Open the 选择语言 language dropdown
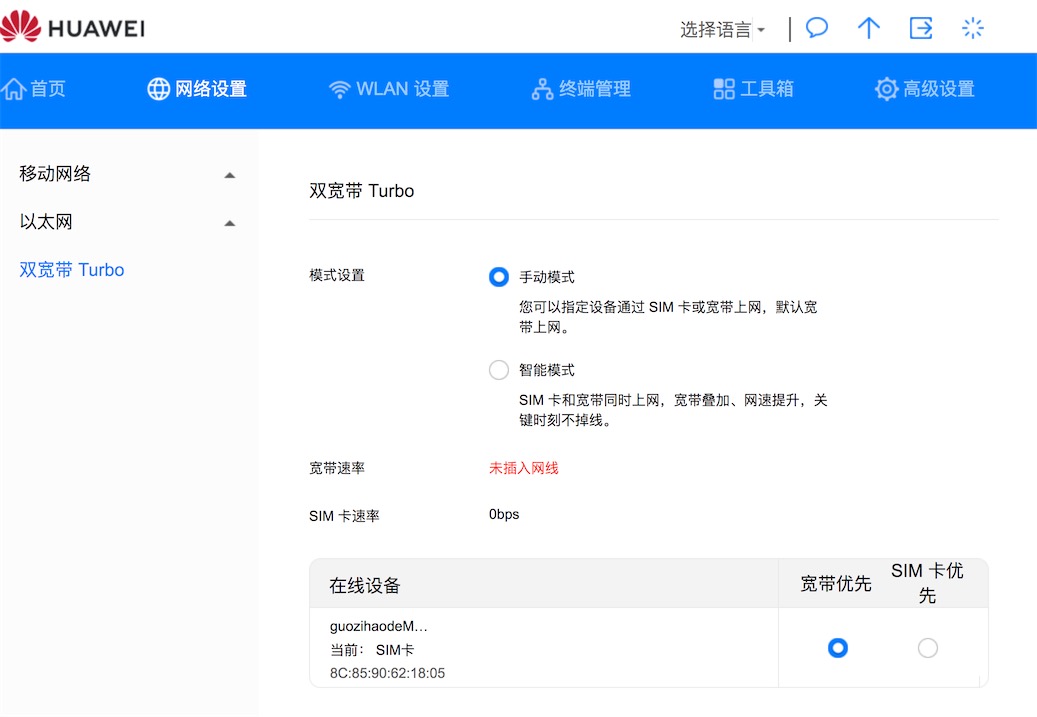The image size is (1037, 717). click(722, 28)
